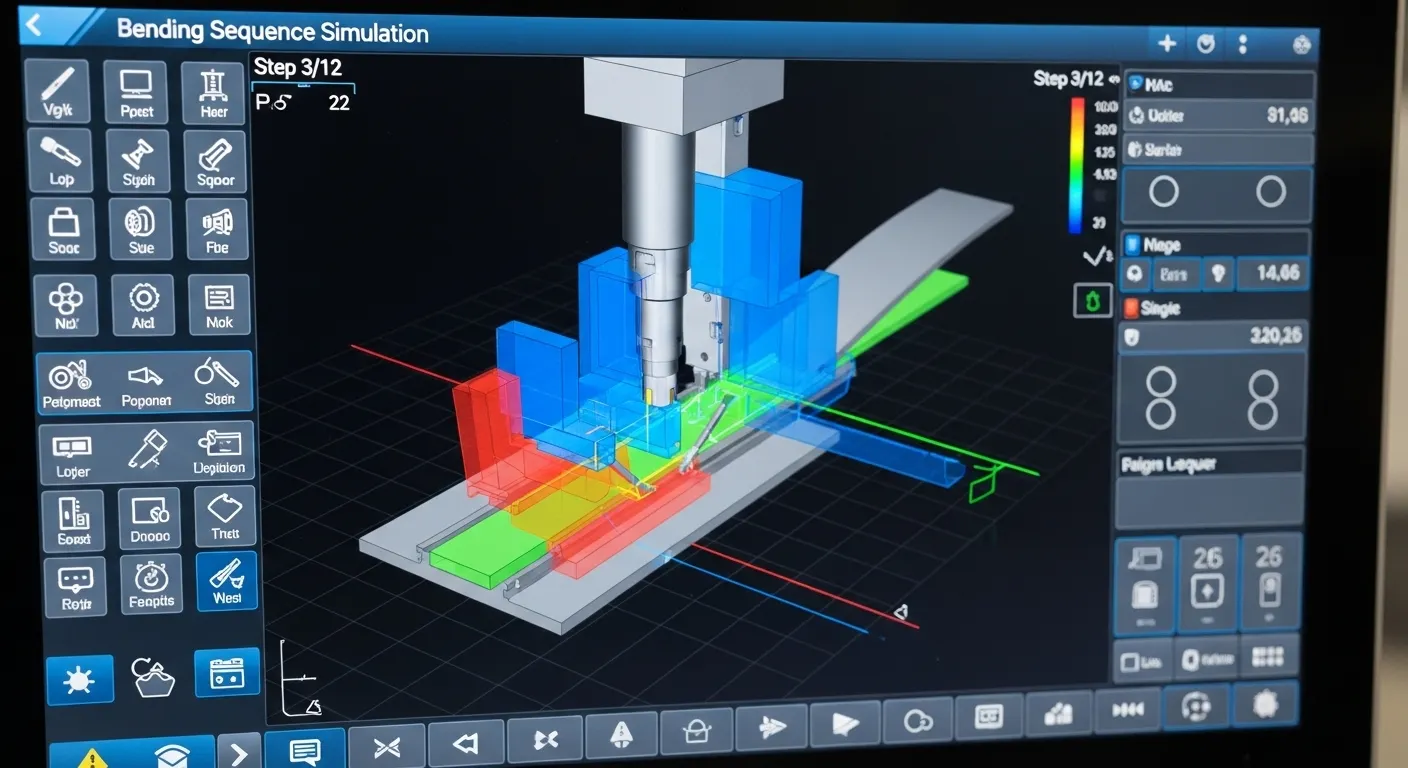This screenshot has height=768, width=1408.
Task: Choose the Degition tool icon
Action: 220,452
